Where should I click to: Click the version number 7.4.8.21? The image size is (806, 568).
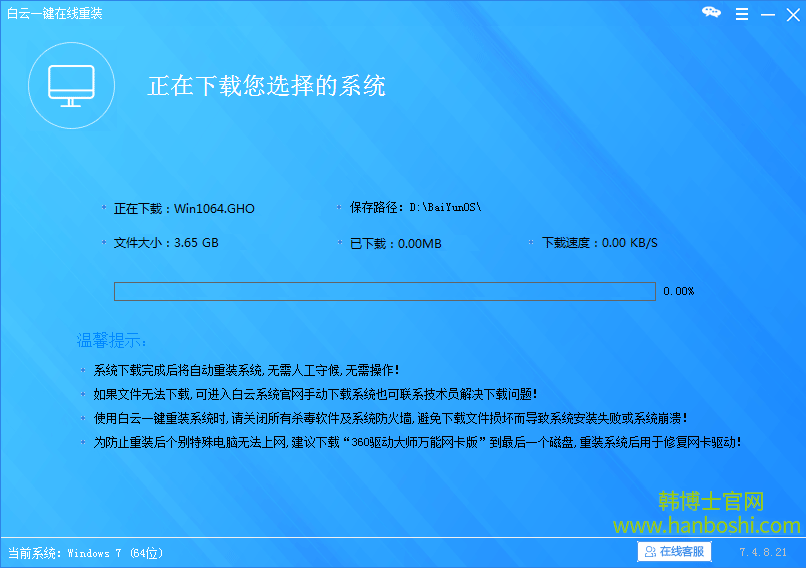764,552
